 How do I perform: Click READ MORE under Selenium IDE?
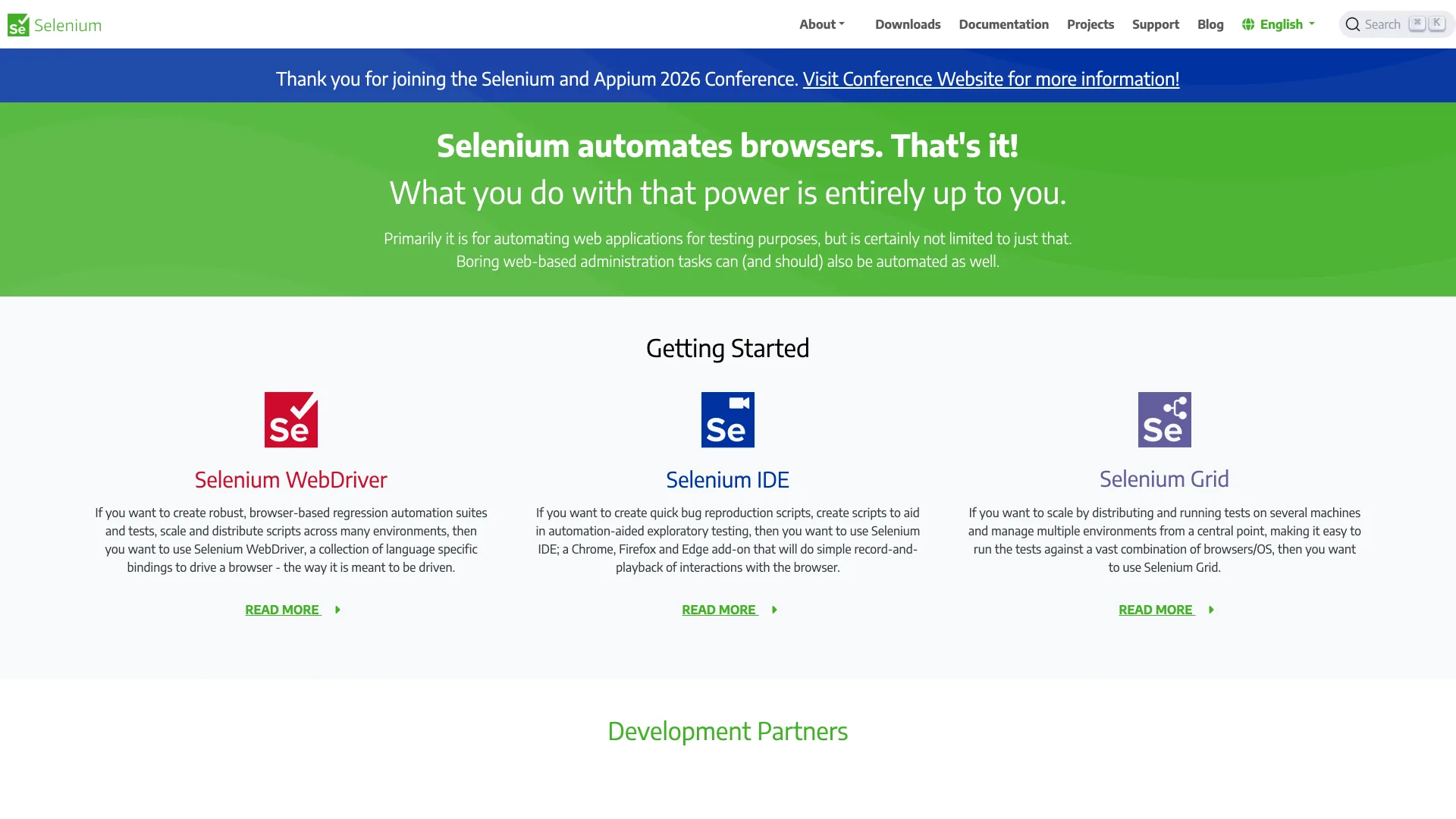pos(720,610)
